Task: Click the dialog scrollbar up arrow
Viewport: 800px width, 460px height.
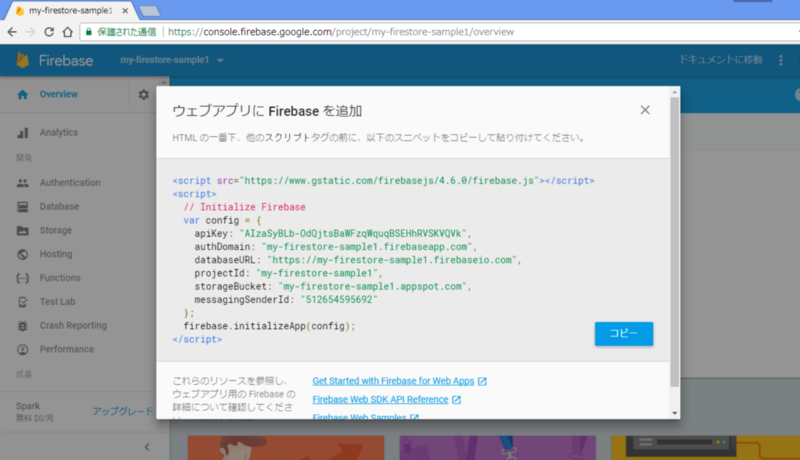Action: [x=675, y=92]
